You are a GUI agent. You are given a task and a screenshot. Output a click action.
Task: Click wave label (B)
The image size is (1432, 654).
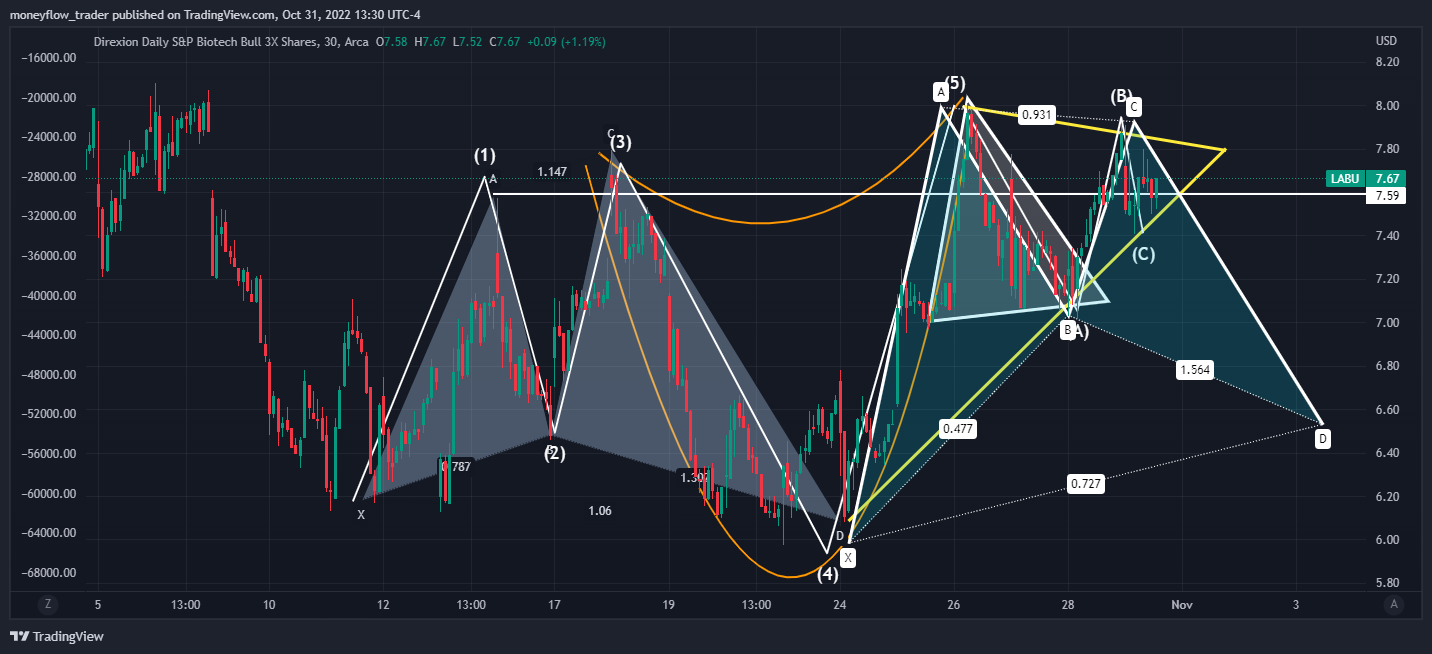coord(1121,96)
